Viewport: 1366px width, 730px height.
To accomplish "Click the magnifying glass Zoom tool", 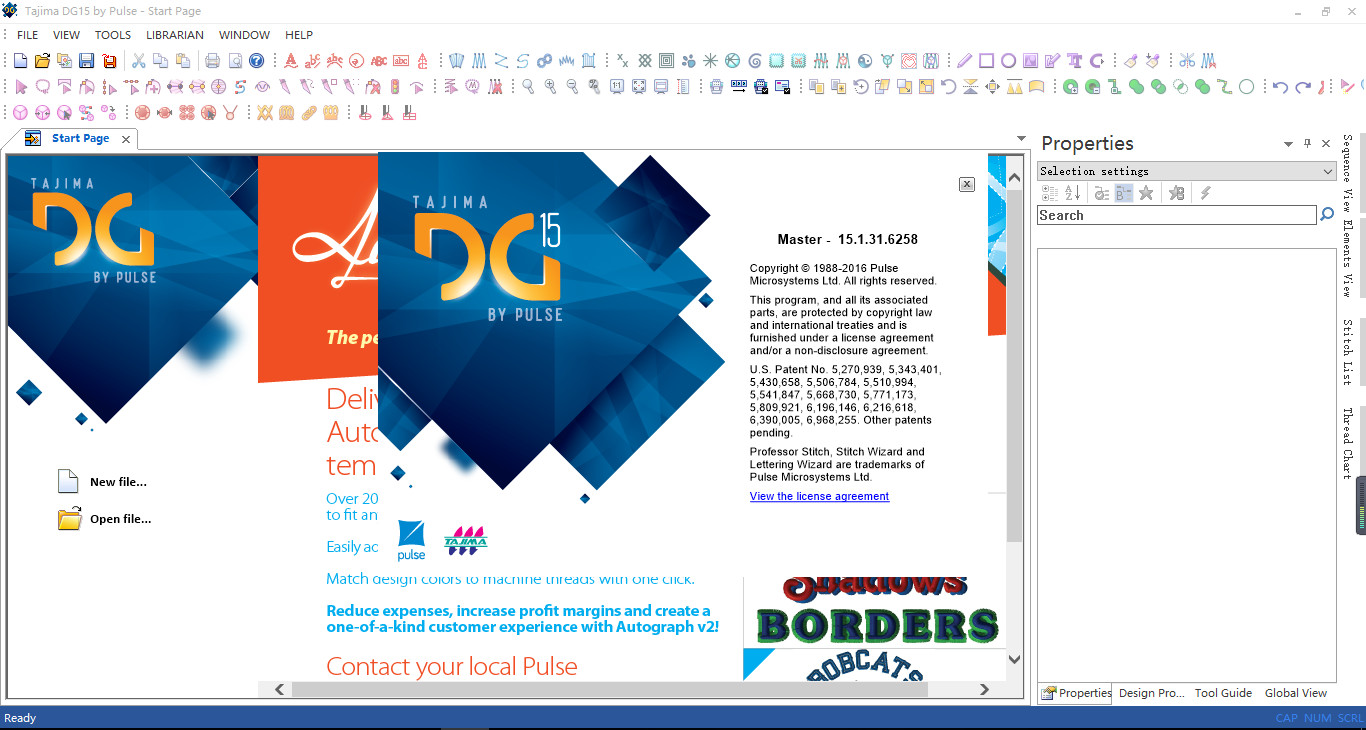I will [x=528, y=87].
